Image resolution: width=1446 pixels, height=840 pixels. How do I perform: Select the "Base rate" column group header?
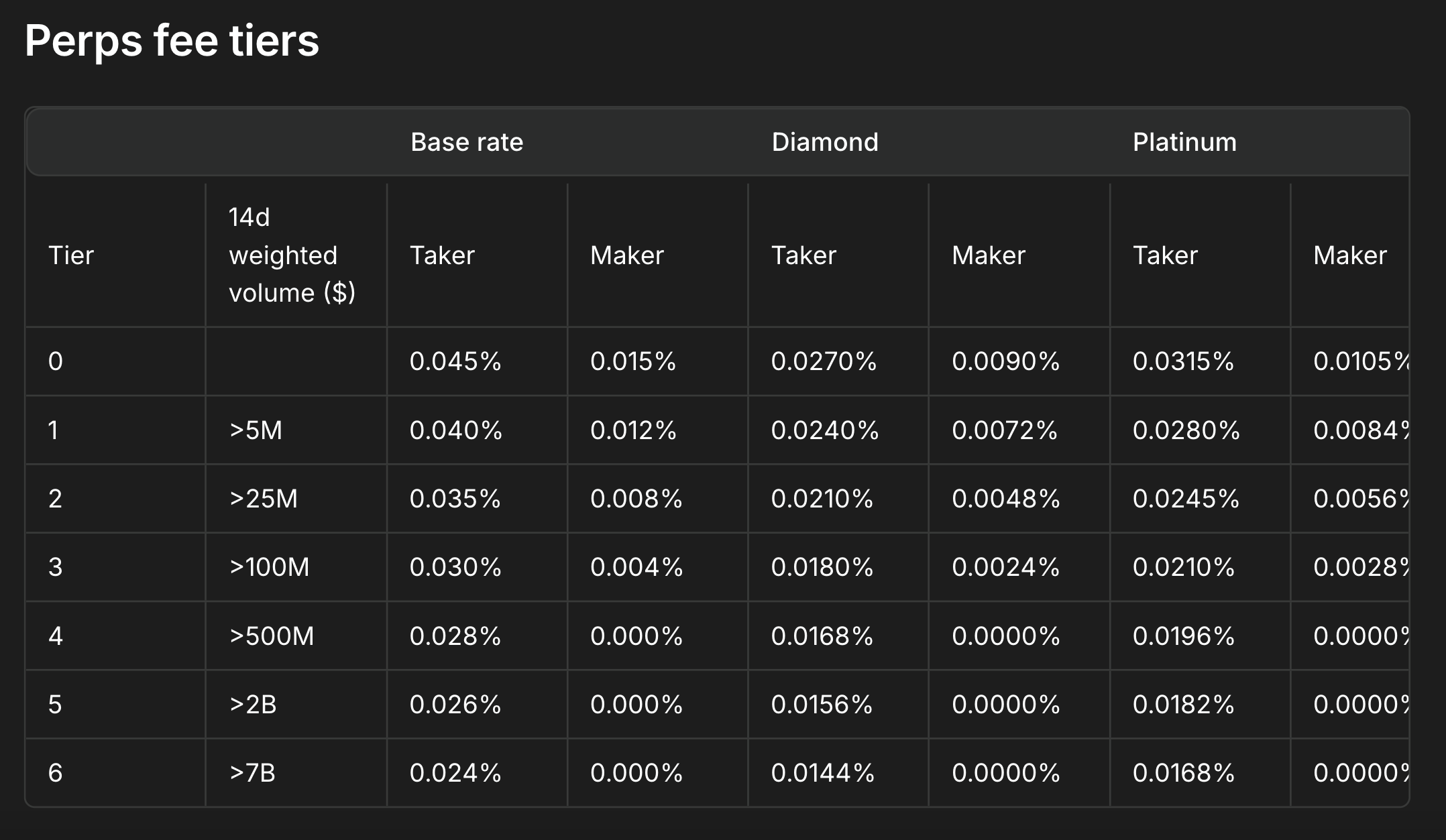coord(467,142)
